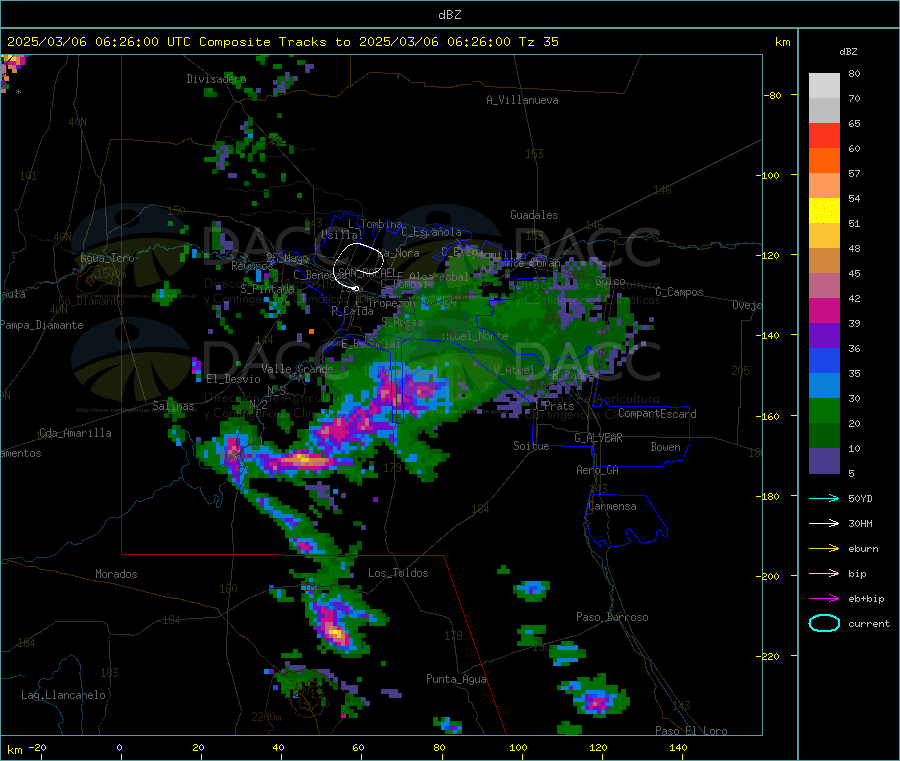Image resolution: width=900 pixels, height=761 pixels.
Task: Click the white storm track outline at San Rafael
Action: coord(358,266)
